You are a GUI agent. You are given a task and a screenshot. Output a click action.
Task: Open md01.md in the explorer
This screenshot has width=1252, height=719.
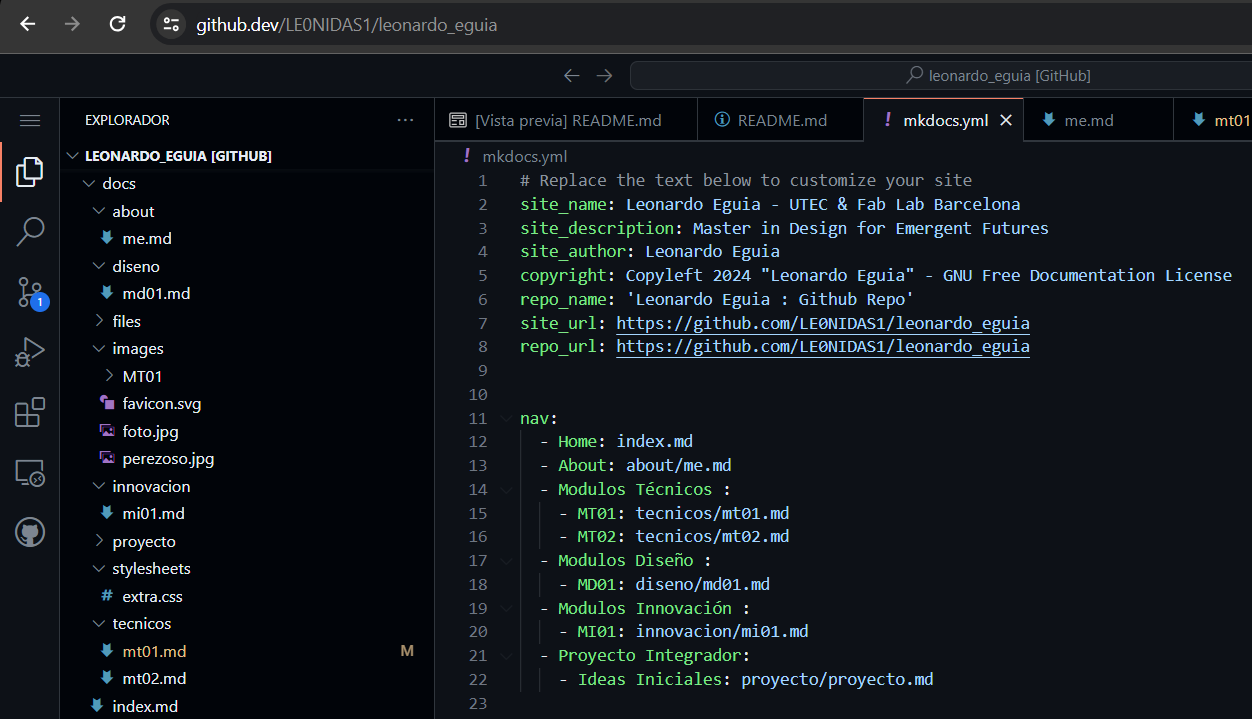point(156,294)
